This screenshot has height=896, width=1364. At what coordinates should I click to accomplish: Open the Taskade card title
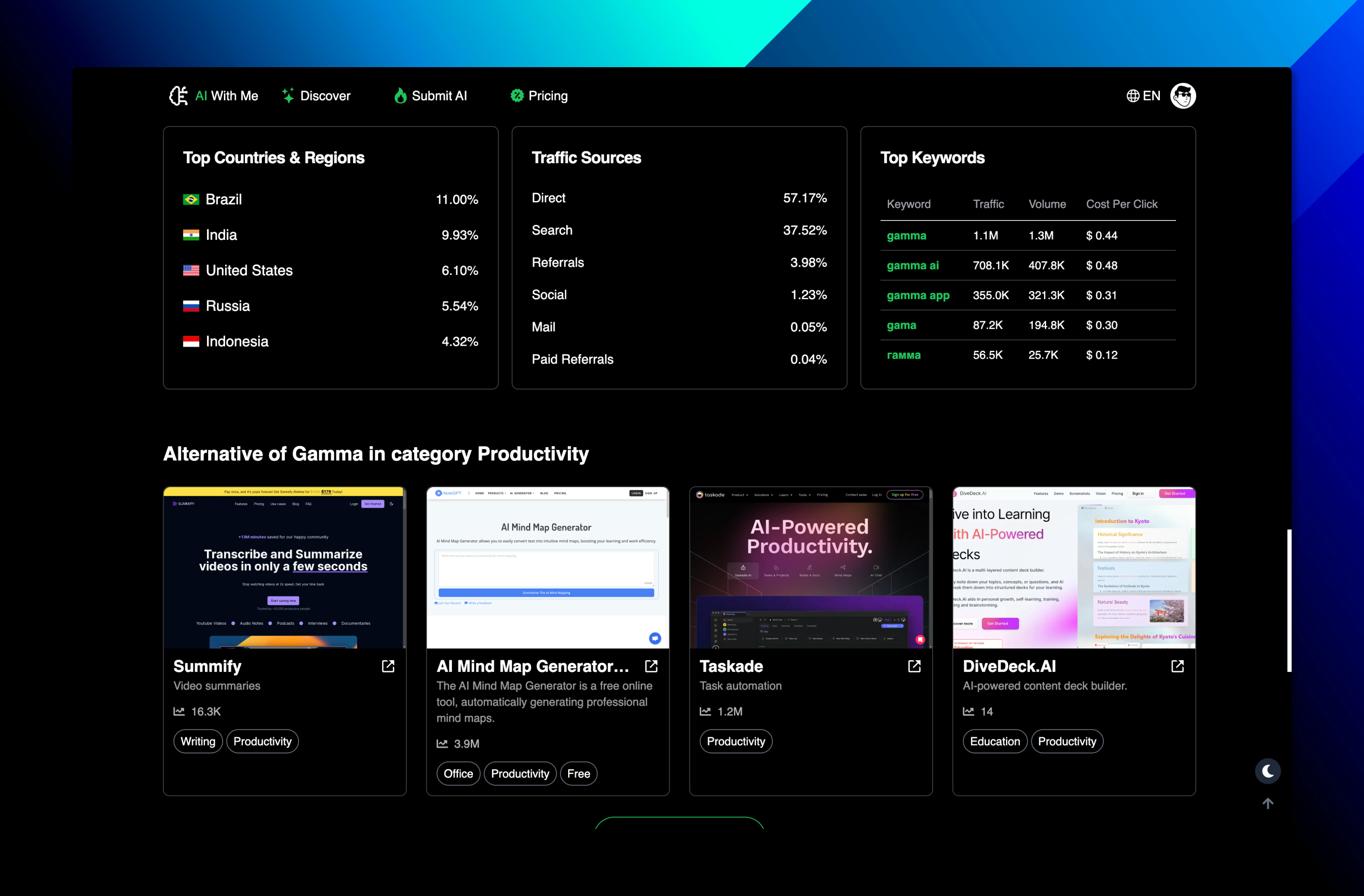[x=731, y=666]
